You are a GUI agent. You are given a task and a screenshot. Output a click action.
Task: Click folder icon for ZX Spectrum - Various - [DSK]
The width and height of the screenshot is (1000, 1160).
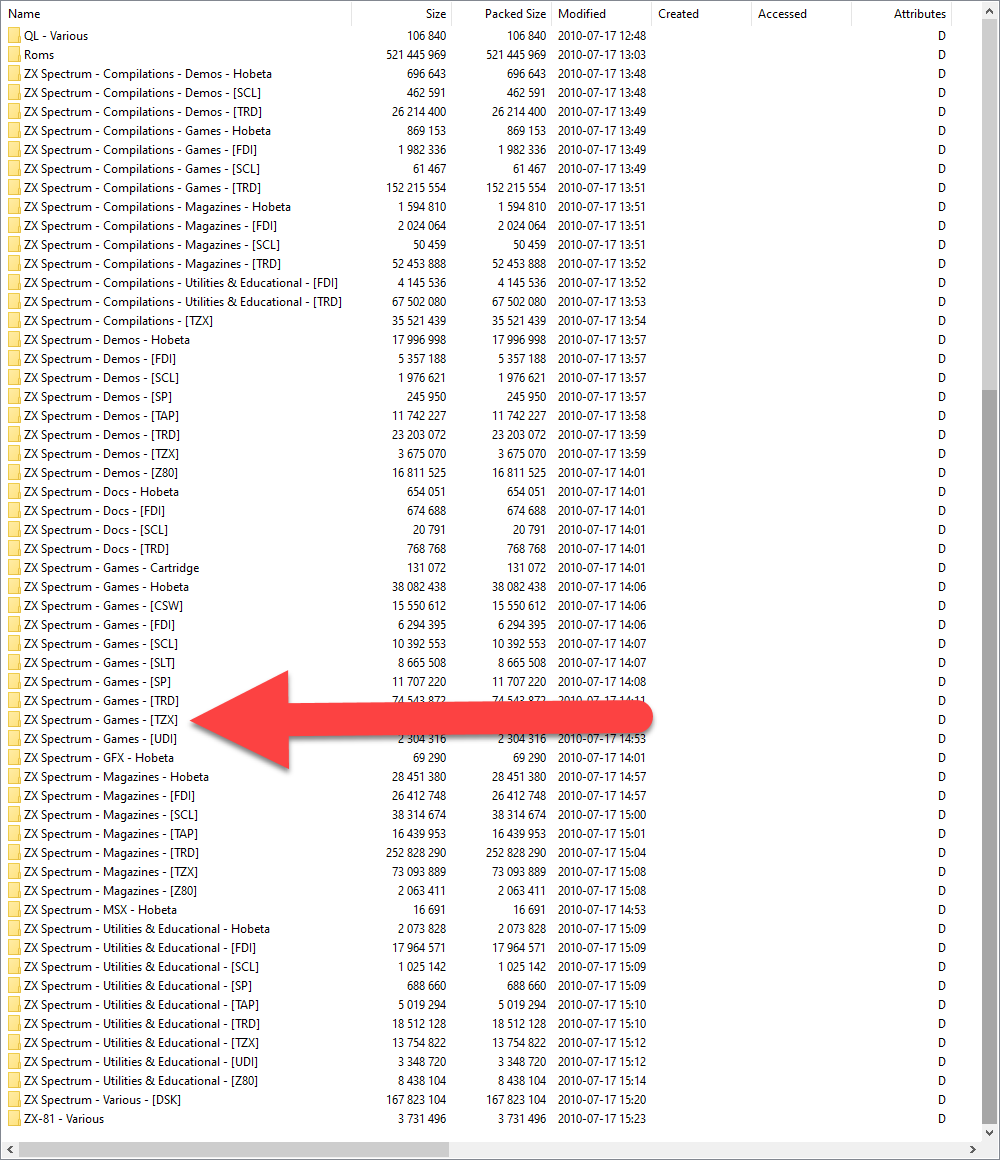point(14,1100)
